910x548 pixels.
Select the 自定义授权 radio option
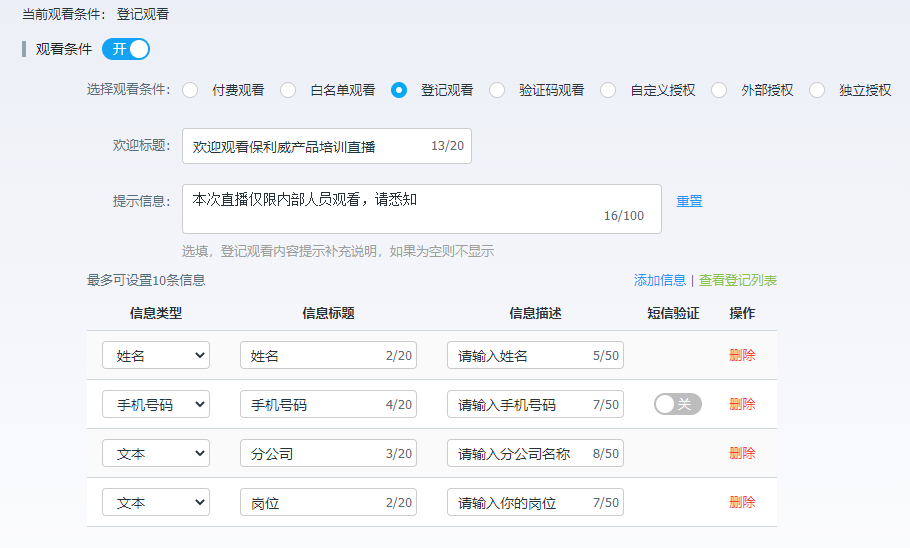608,90
